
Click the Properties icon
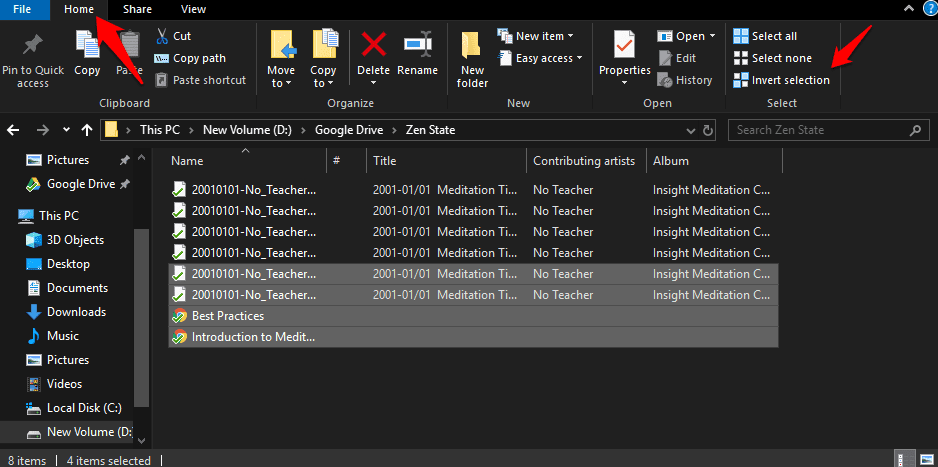[x=625, y=45]
